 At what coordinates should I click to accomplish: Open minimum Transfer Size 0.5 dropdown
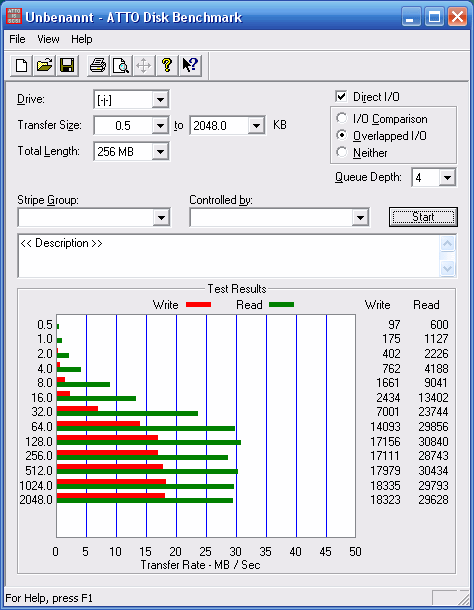point(160,126)
